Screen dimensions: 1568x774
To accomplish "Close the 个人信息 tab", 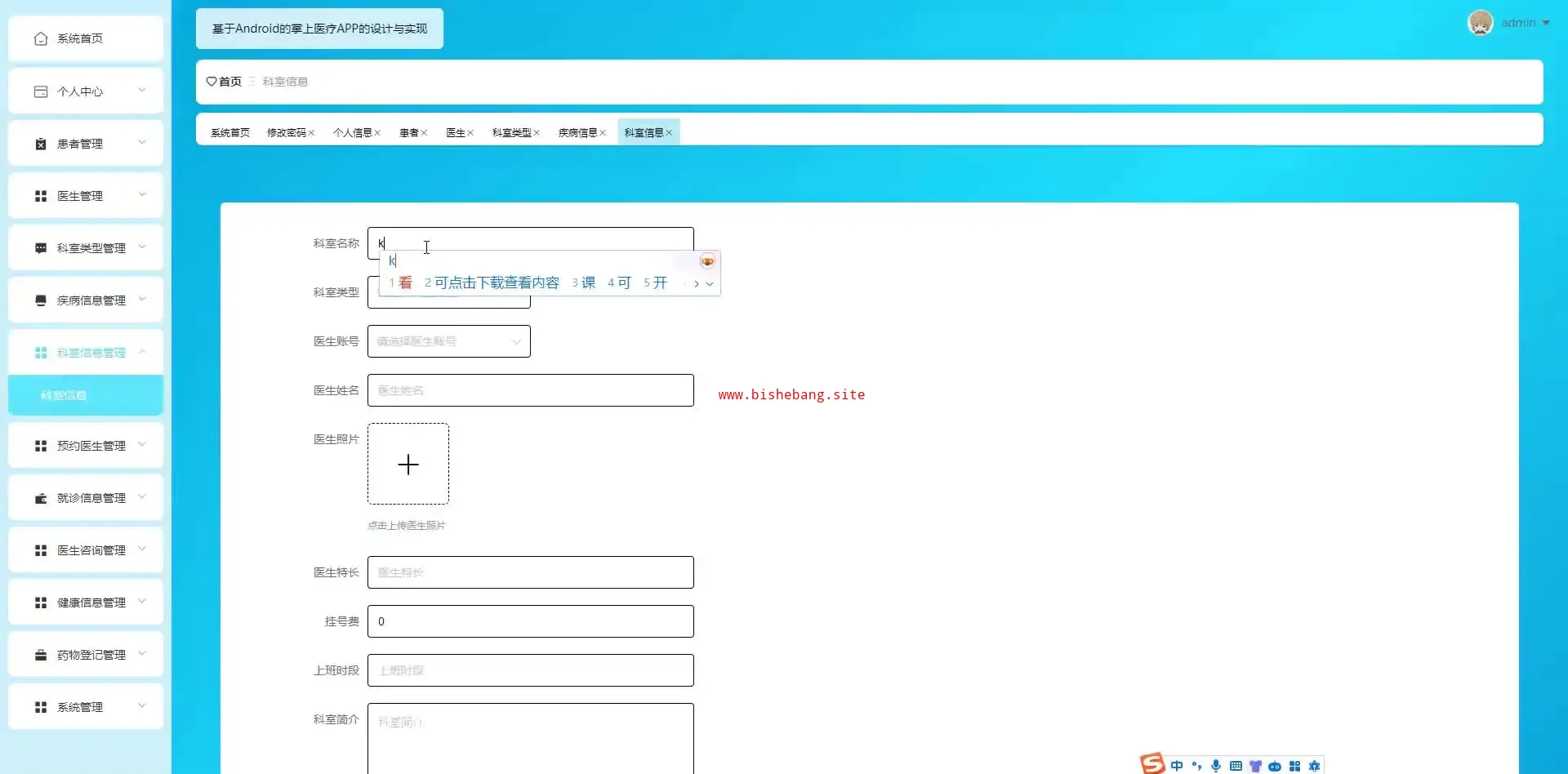I will point(377,133).
